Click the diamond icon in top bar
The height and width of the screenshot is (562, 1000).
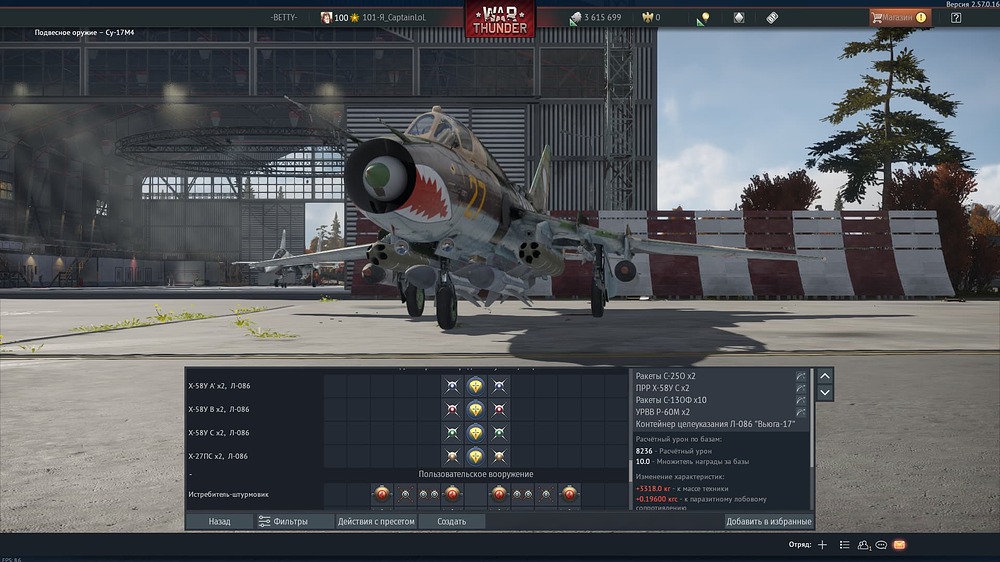click(x=739, y=18)
